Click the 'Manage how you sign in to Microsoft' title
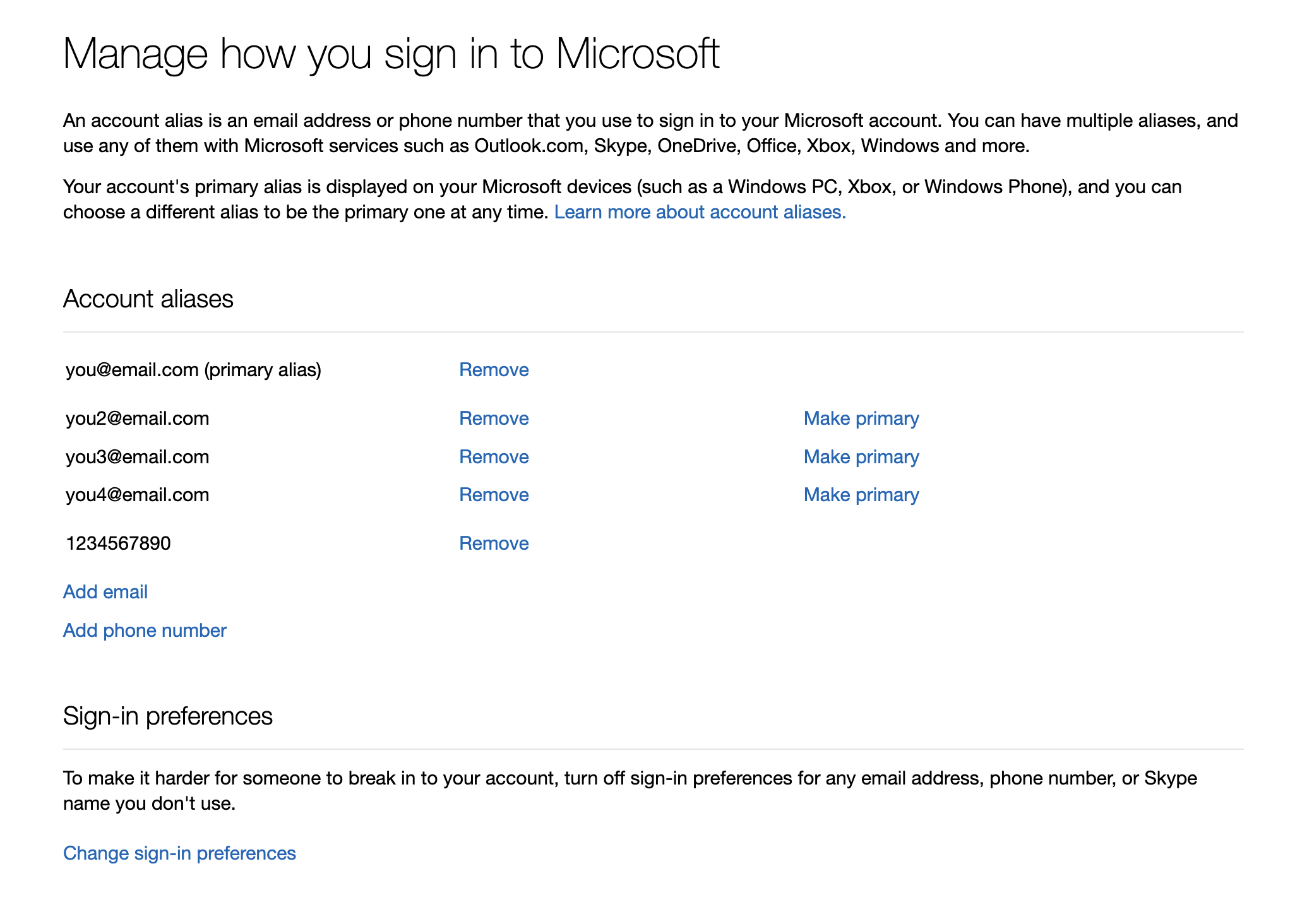This screenshot has width=1307, height=924. coord(391,55)
